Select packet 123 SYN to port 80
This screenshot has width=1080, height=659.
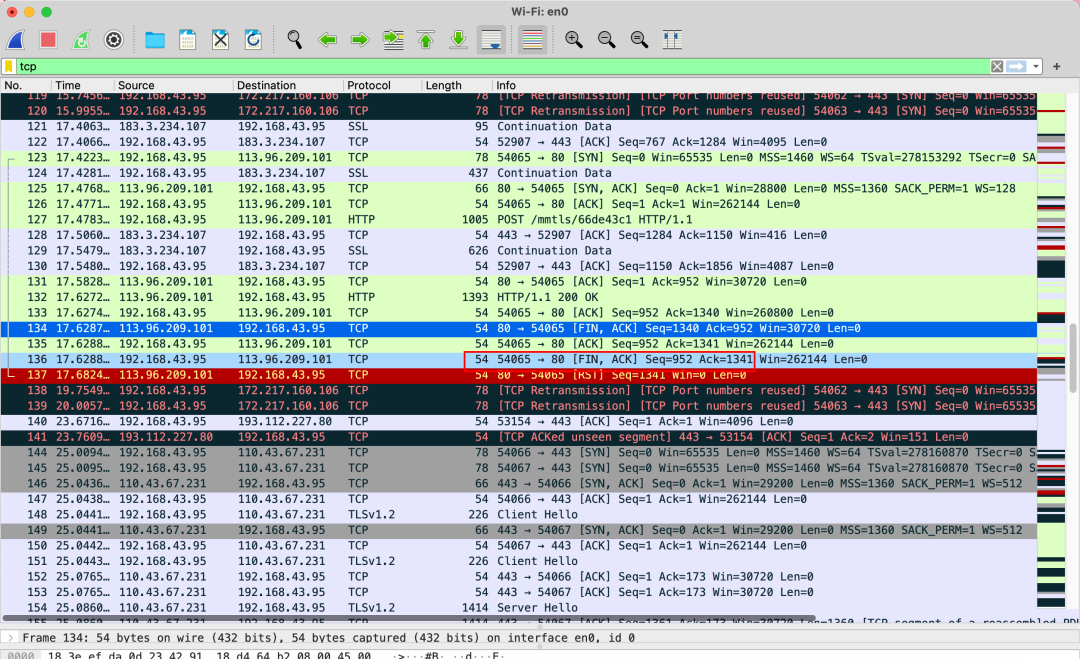(x=519, y=158)
